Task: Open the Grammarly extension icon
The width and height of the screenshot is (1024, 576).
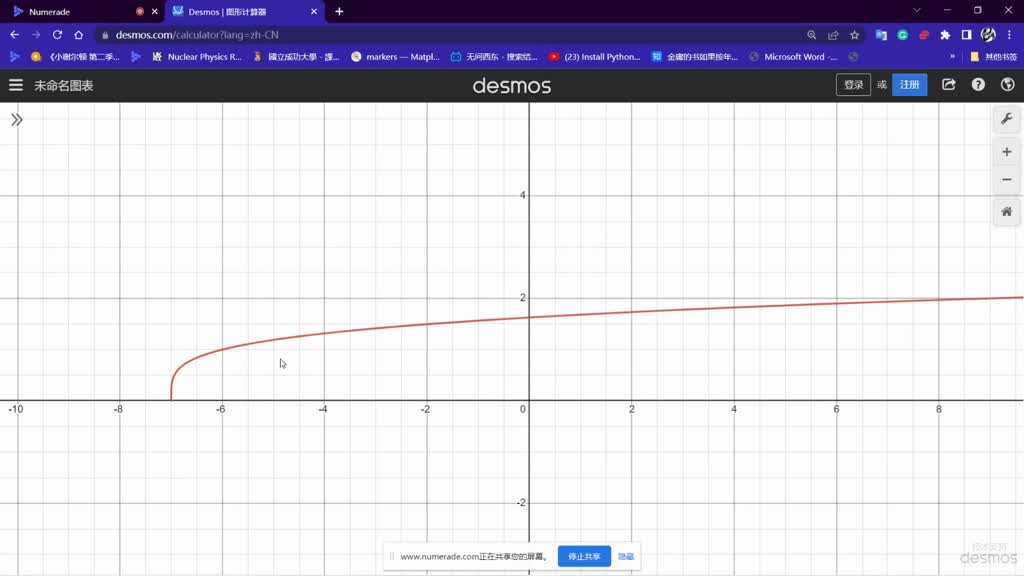Action: point(902,33)
